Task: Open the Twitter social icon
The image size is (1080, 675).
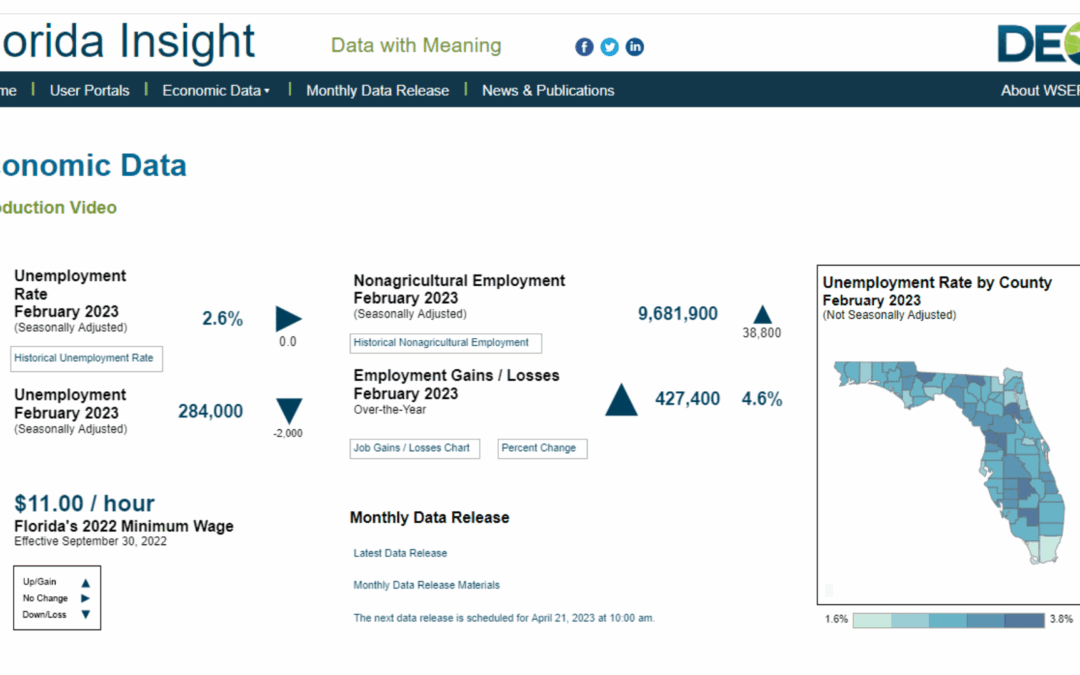Action: point(609,47)
